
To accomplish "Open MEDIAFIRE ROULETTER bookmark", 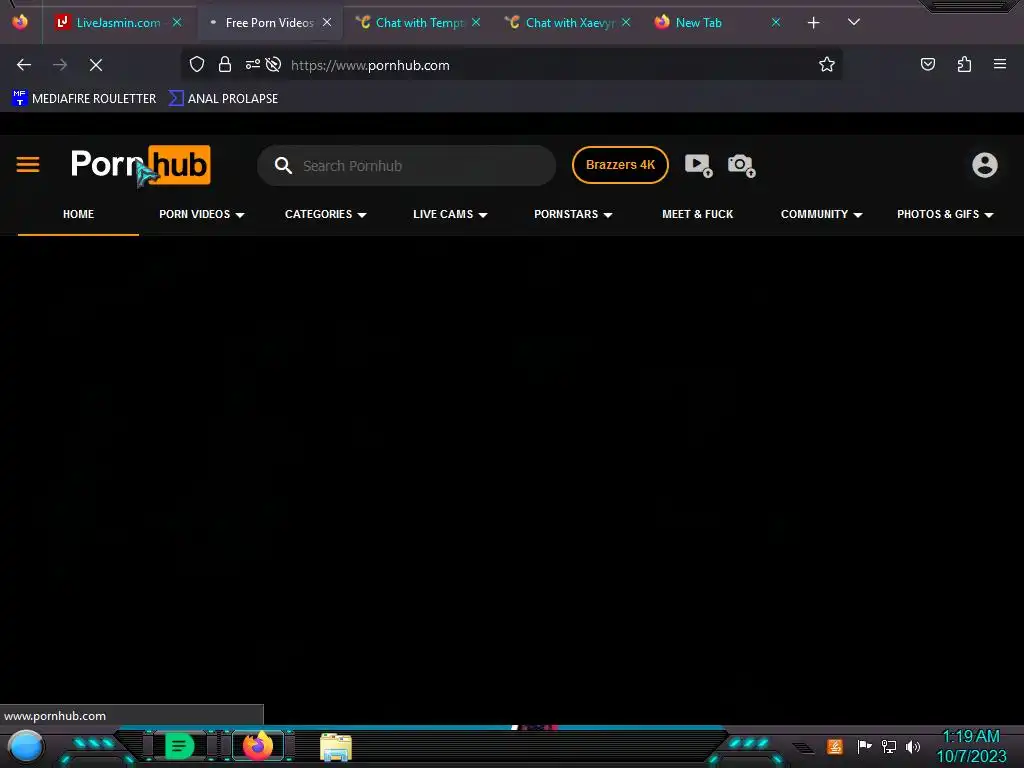I will (x=84, y=99).
